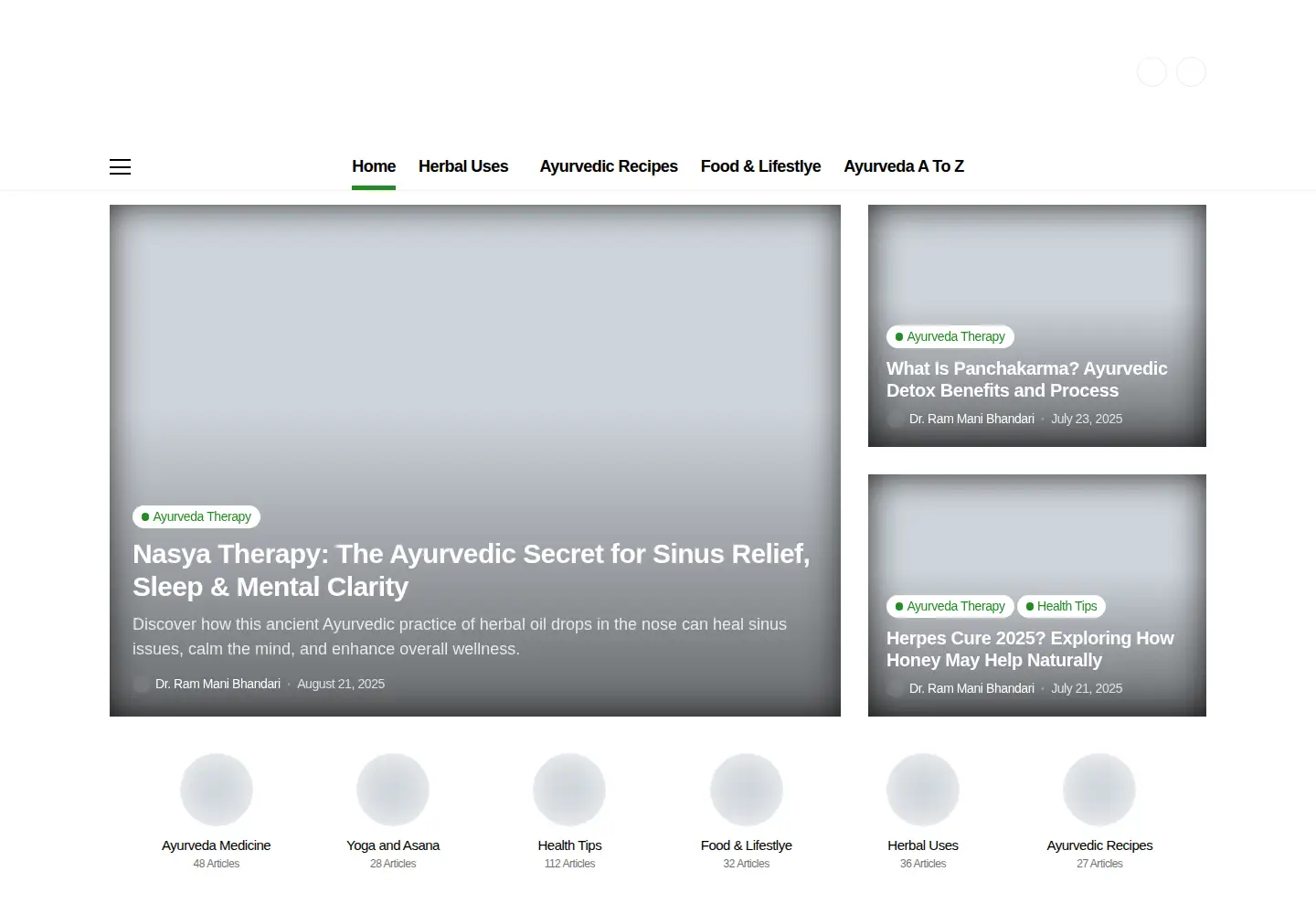Click the 112 Articles count text
Screen dimensions: 1316x914
(569, 864)
